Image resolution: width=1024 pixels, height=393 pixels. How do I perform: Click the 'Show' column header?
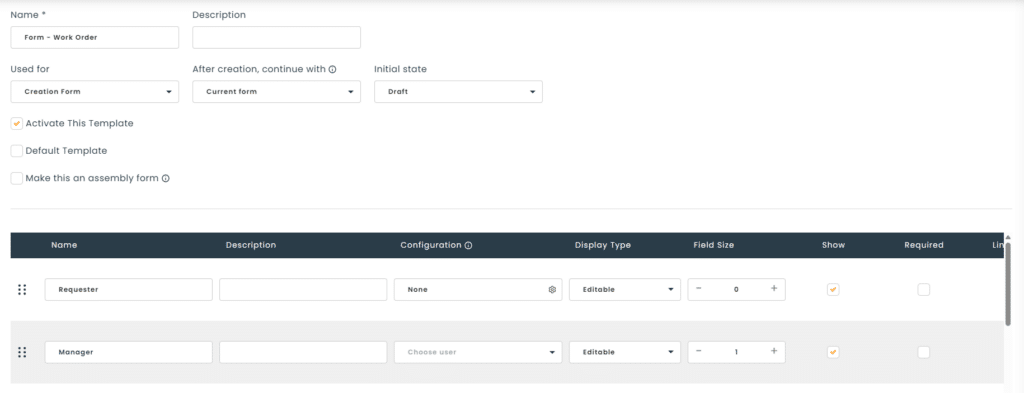click(x=833, y=245)
